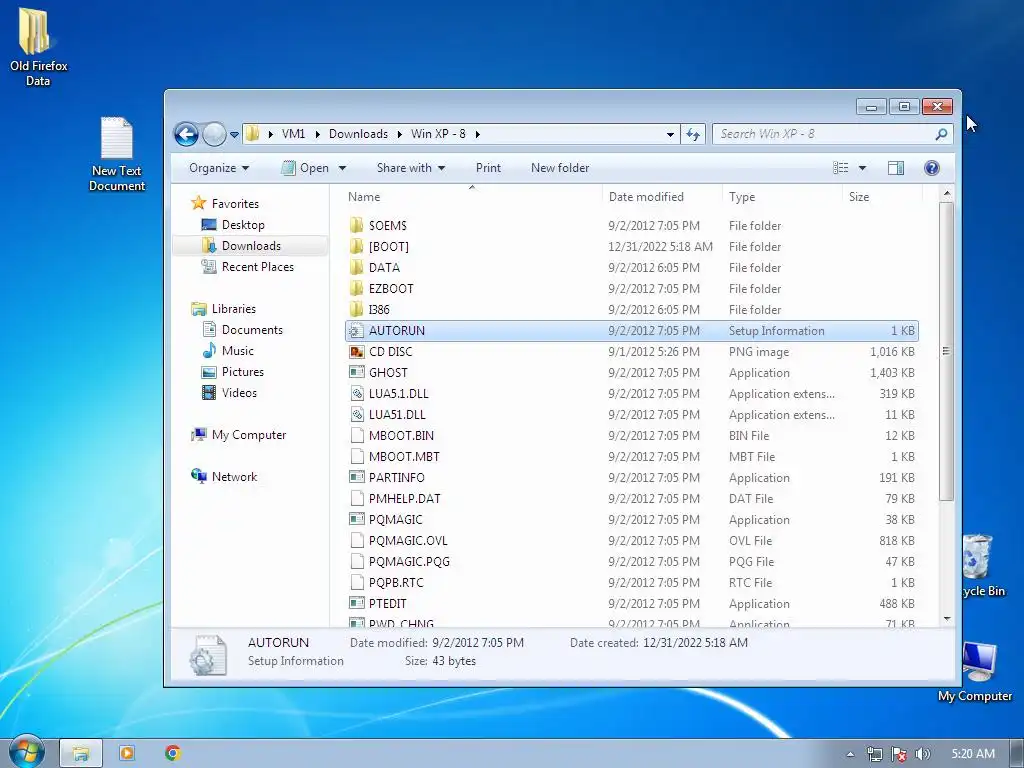
Task: Select My Computer in the navigation pane
Action: (x=248, y=435)
